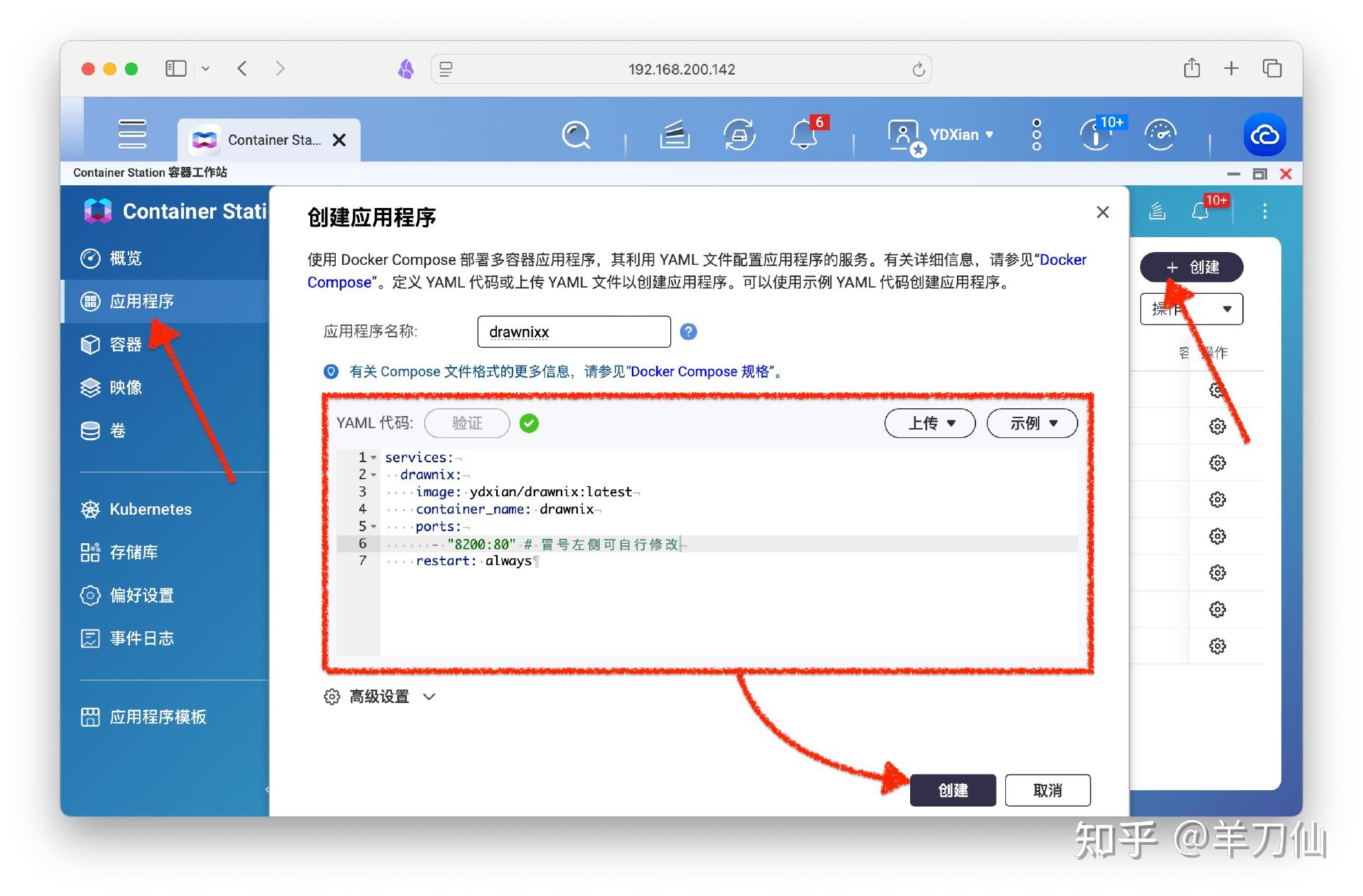Open the 存储库 repository section
Viewport: 1363px width, 896px height.
pyautogui.click(x=133, y=552)
